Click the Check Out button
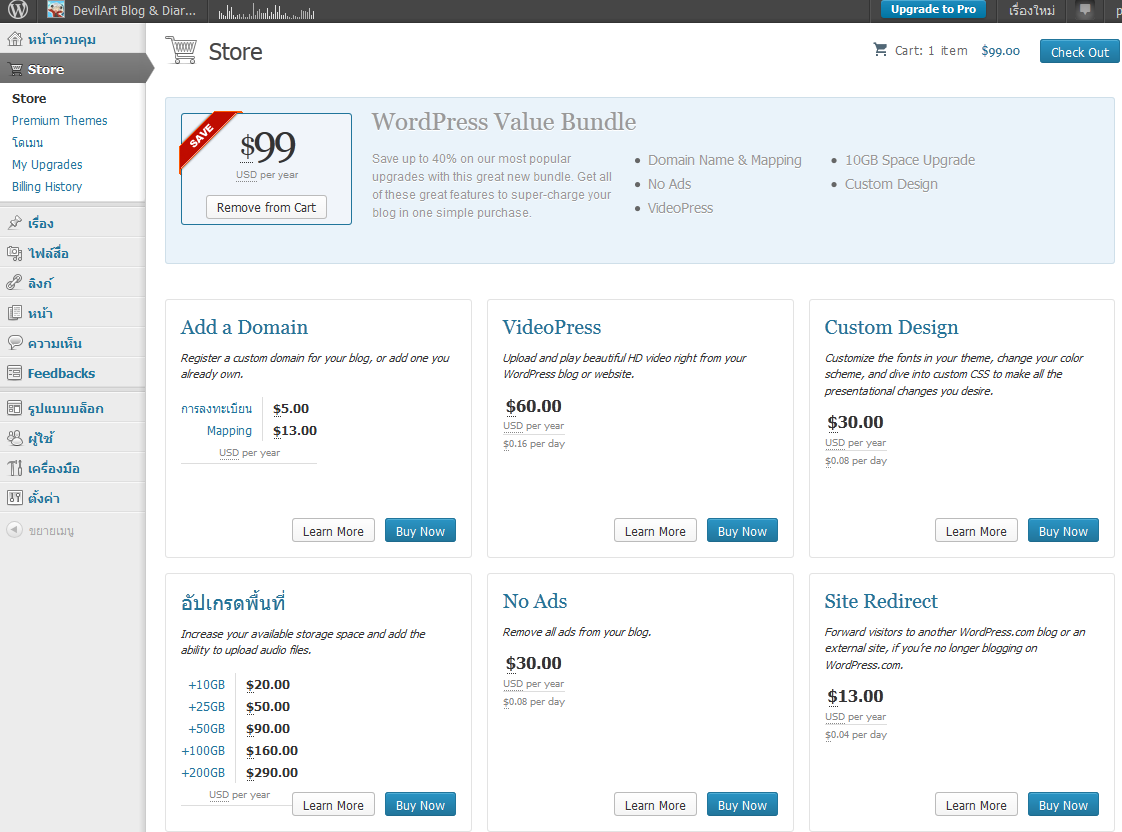The width and height of the screenshot is (1122, 832). (1079, 52)
